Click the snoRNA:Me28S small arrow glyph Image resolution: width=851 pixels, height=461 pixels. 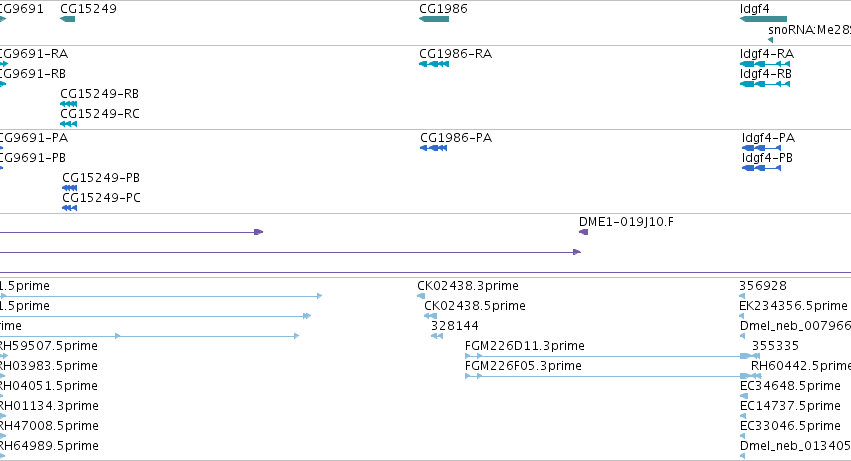click(770, 40)
